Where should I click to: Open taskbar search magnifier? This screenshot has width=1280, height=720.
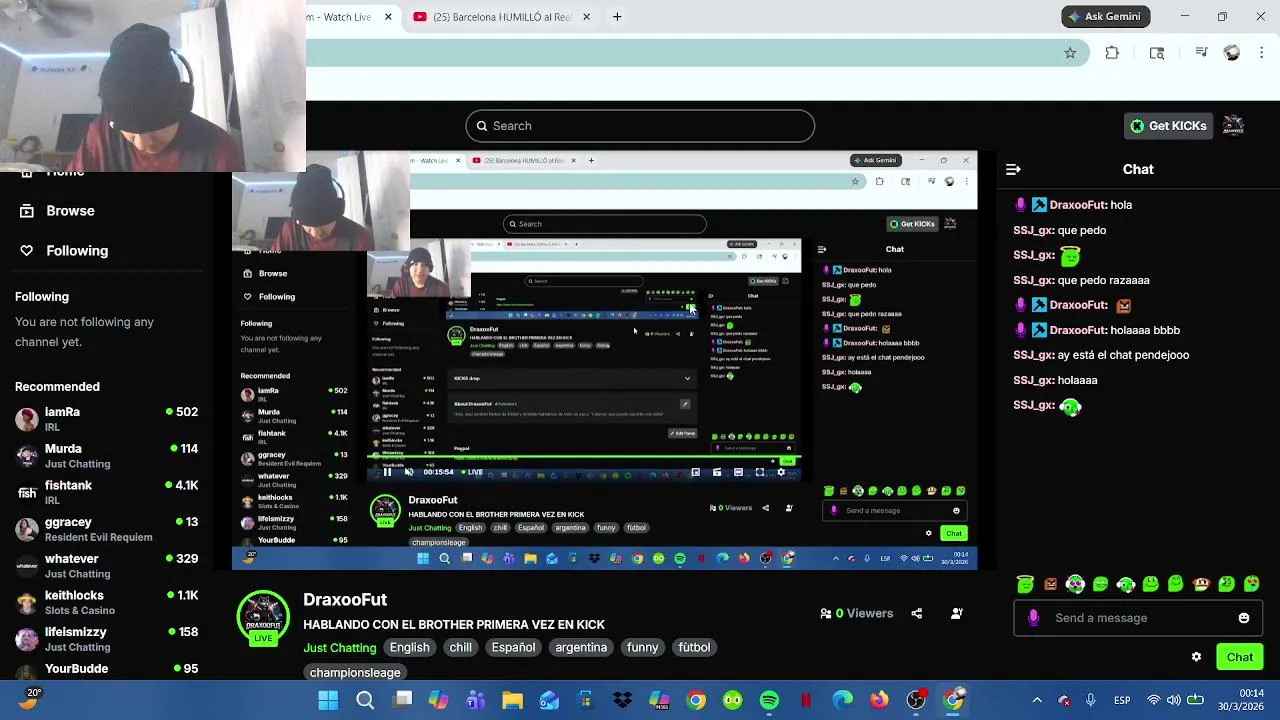click(365, 700)
